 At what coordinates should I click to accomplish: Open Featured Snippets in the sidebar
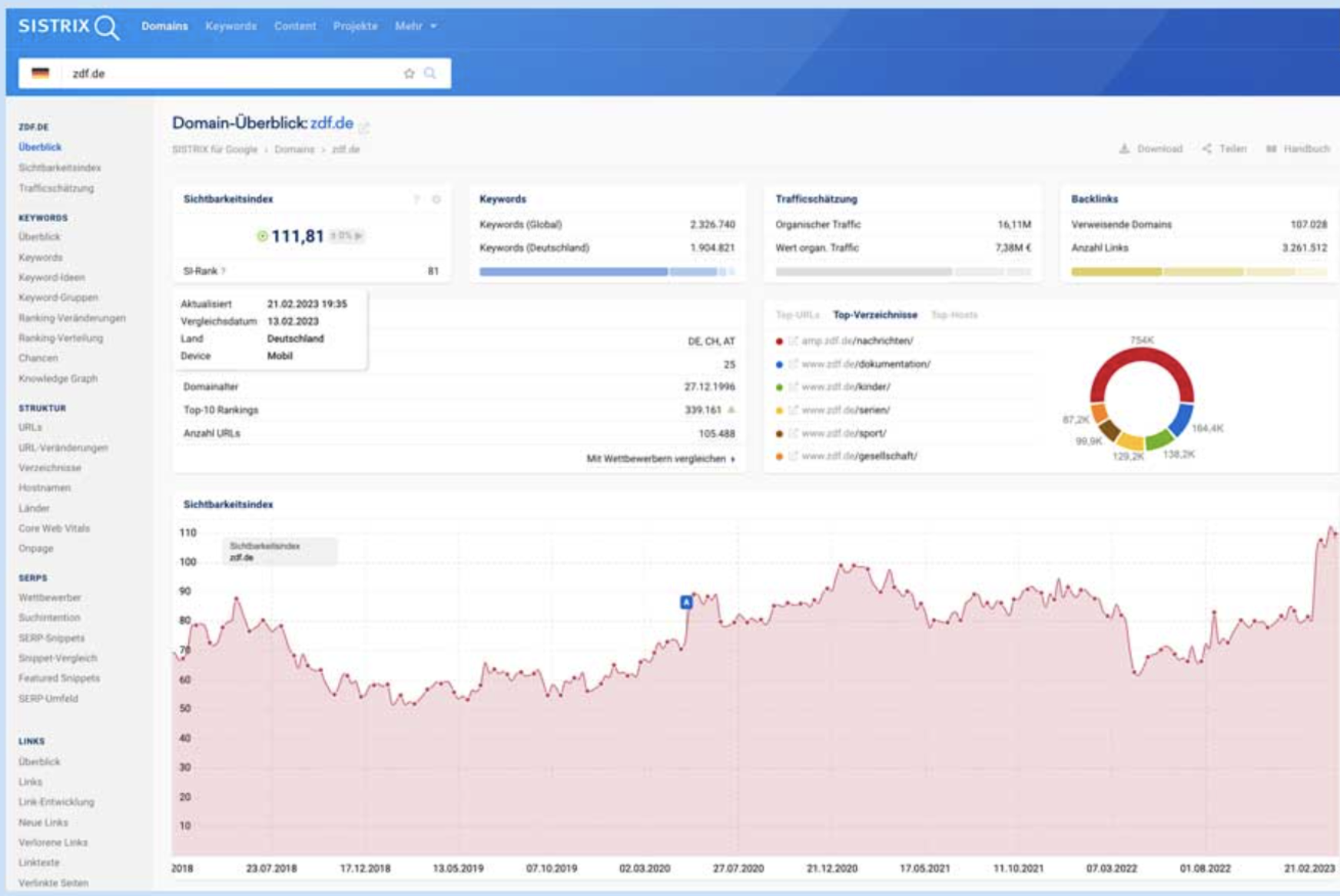click(59, 679)
